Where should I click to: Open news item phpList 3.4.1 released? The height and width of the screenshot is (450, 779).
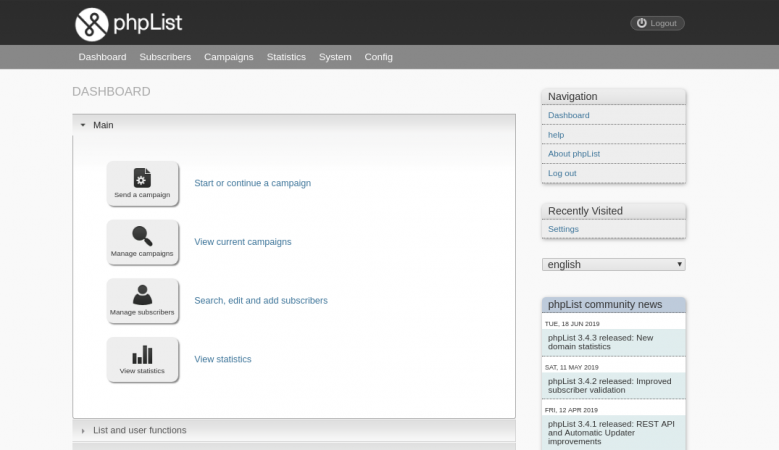(614, 433)
